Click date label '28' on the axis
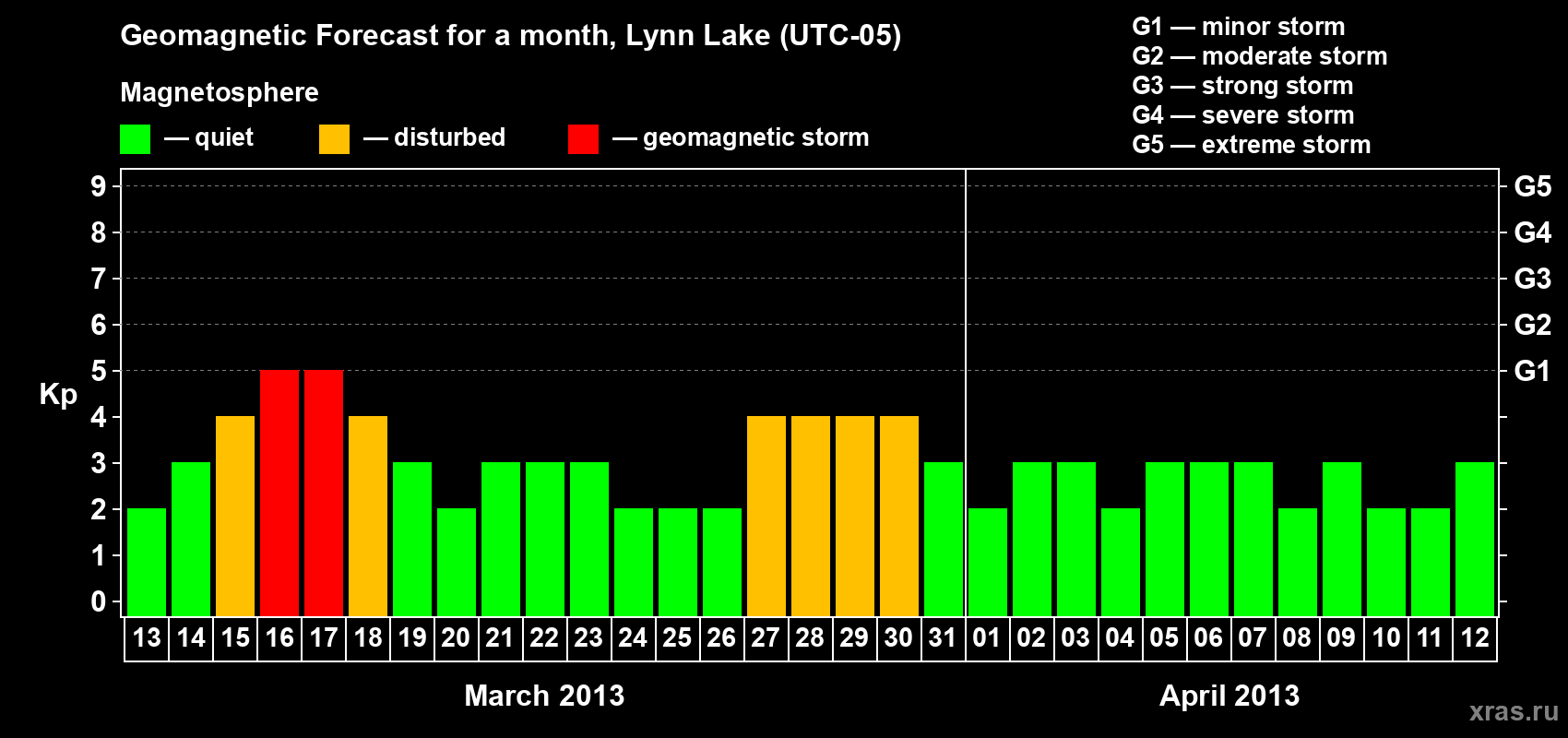This screenshot has width=1568, height=738. pos(810,637)
